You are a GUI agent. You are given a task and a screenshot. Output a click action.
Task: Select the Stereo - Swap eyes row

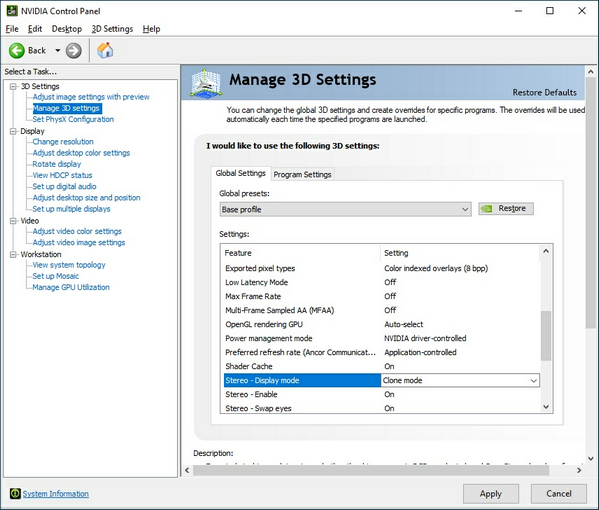(x=381, y=408)
